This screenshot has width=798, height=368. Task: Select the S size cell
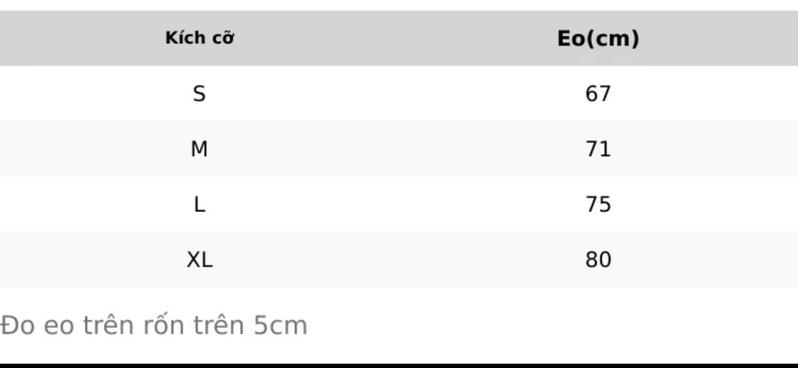199,94
